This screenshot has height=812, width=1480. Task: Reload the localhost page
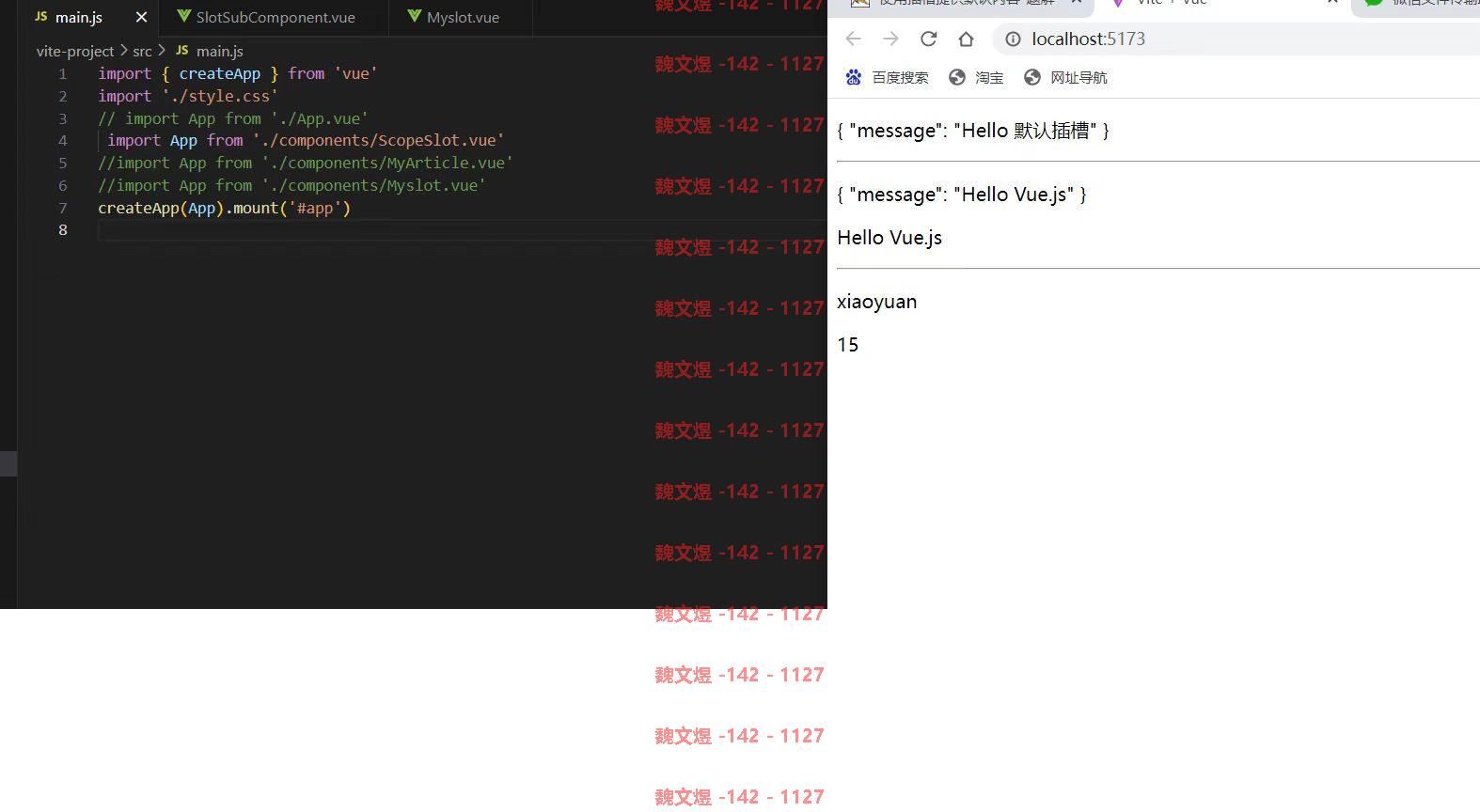(928, 39)
